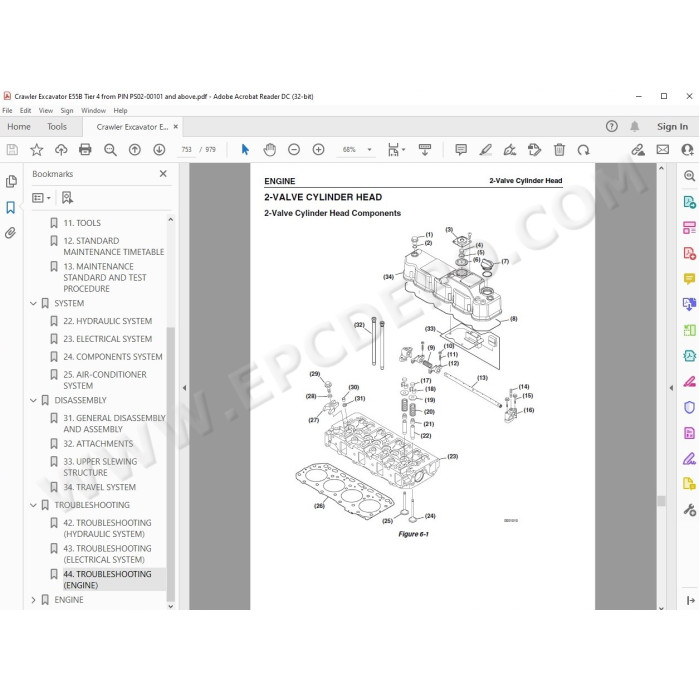This screenshot has height=700, width=700.
Task: Close the Bookmarks panel
Action: click(x=163, y=174)
